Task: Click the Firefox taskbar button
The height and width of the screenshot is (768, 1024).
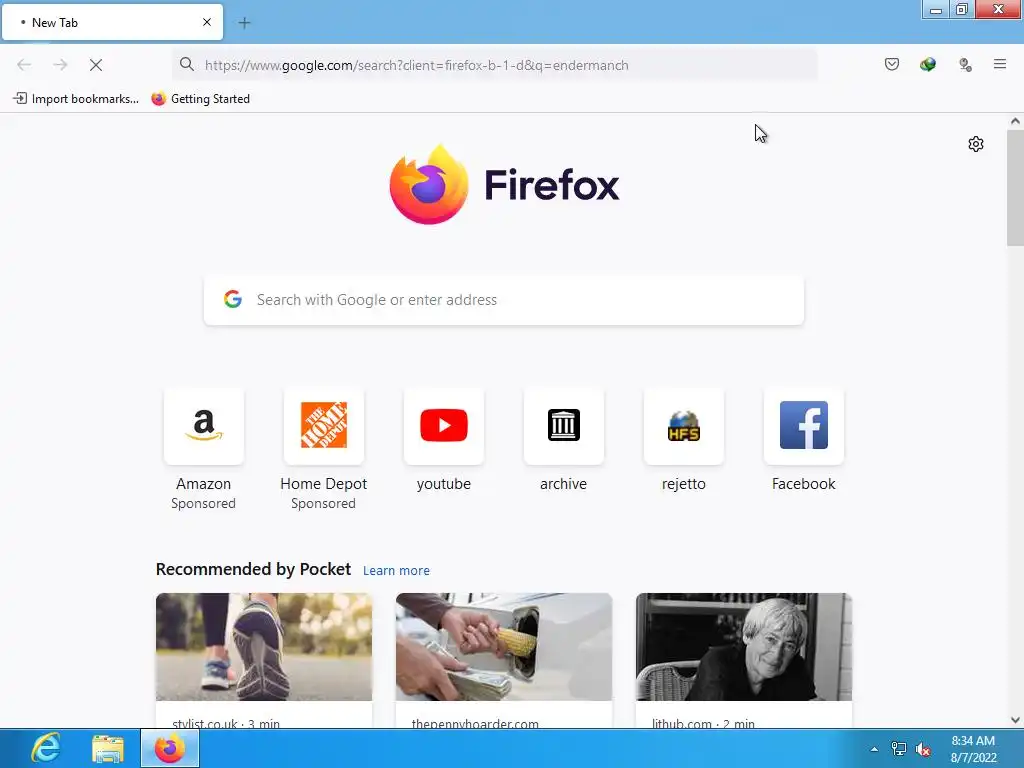Action: pyautogui.click(x=170, y=748)
